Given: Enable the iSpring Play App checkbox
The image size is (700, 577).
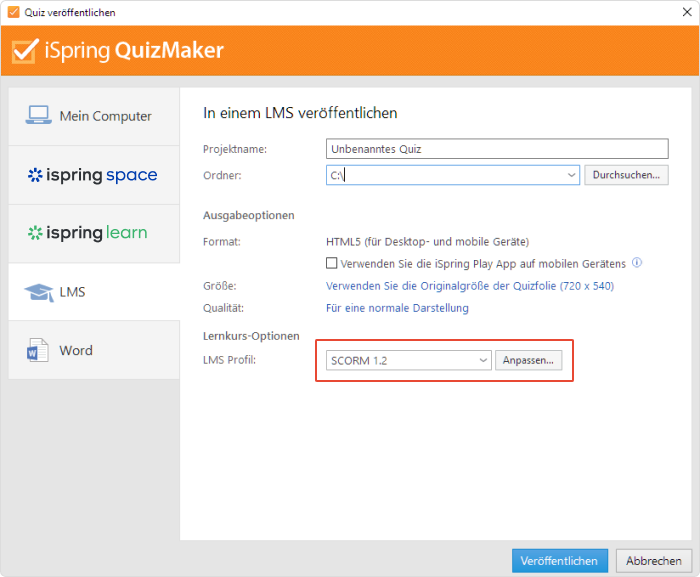Looking at the screenshot, I should point(332,263).
